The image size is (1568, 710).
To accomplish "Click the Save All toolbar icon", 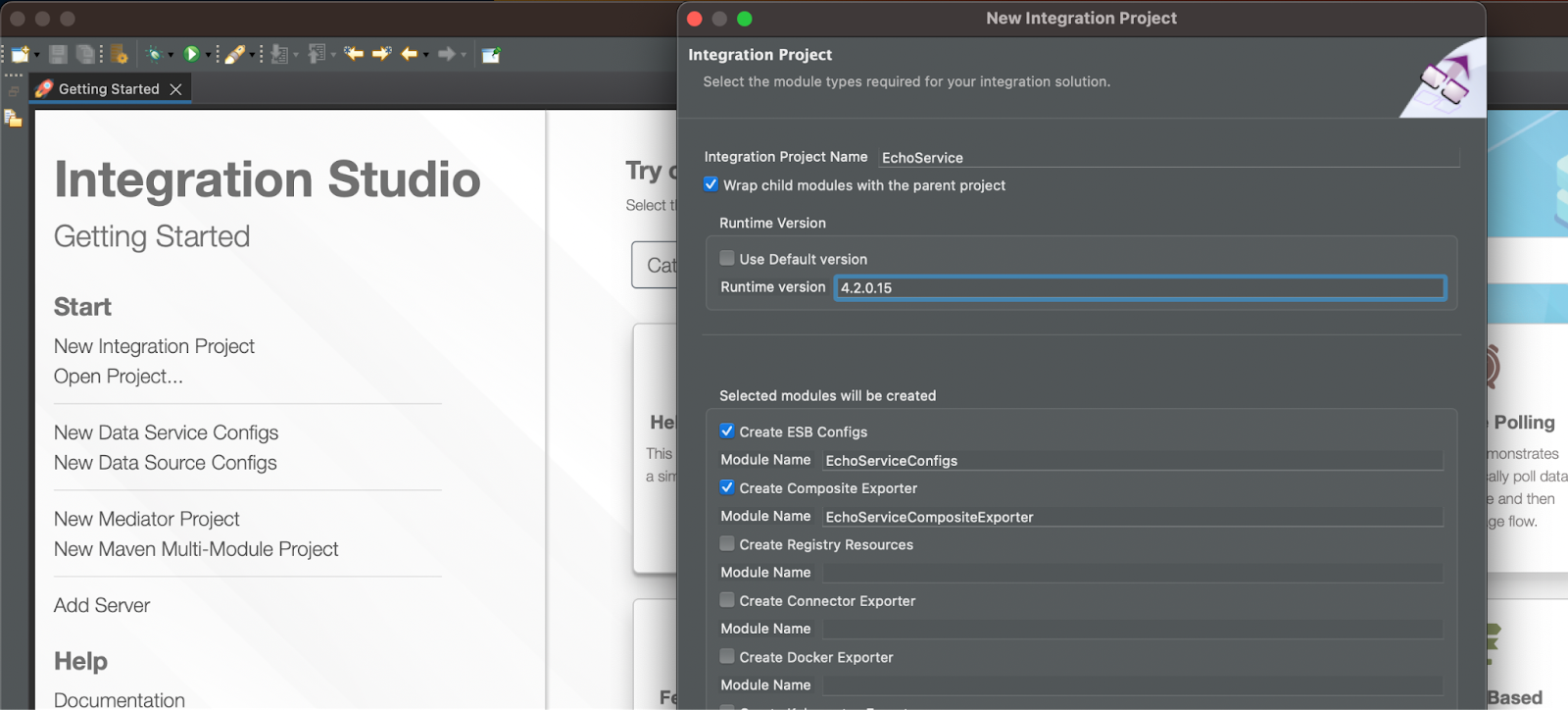I will [85, 55].
